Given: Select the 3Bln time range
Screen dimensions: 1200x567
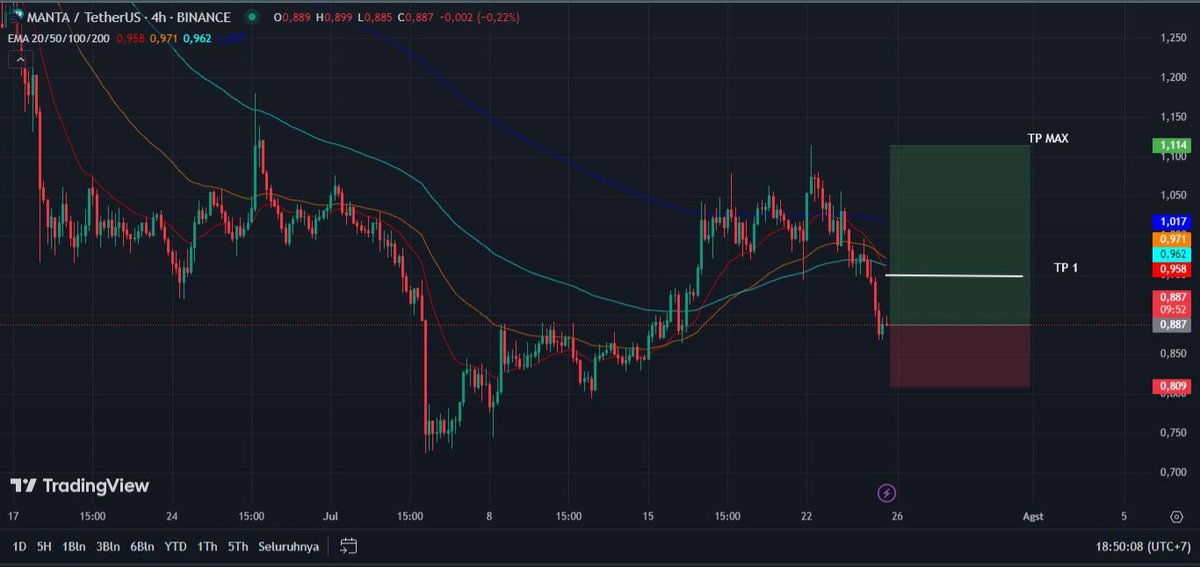Looking at the screenshot, I should tap(106, 547).
